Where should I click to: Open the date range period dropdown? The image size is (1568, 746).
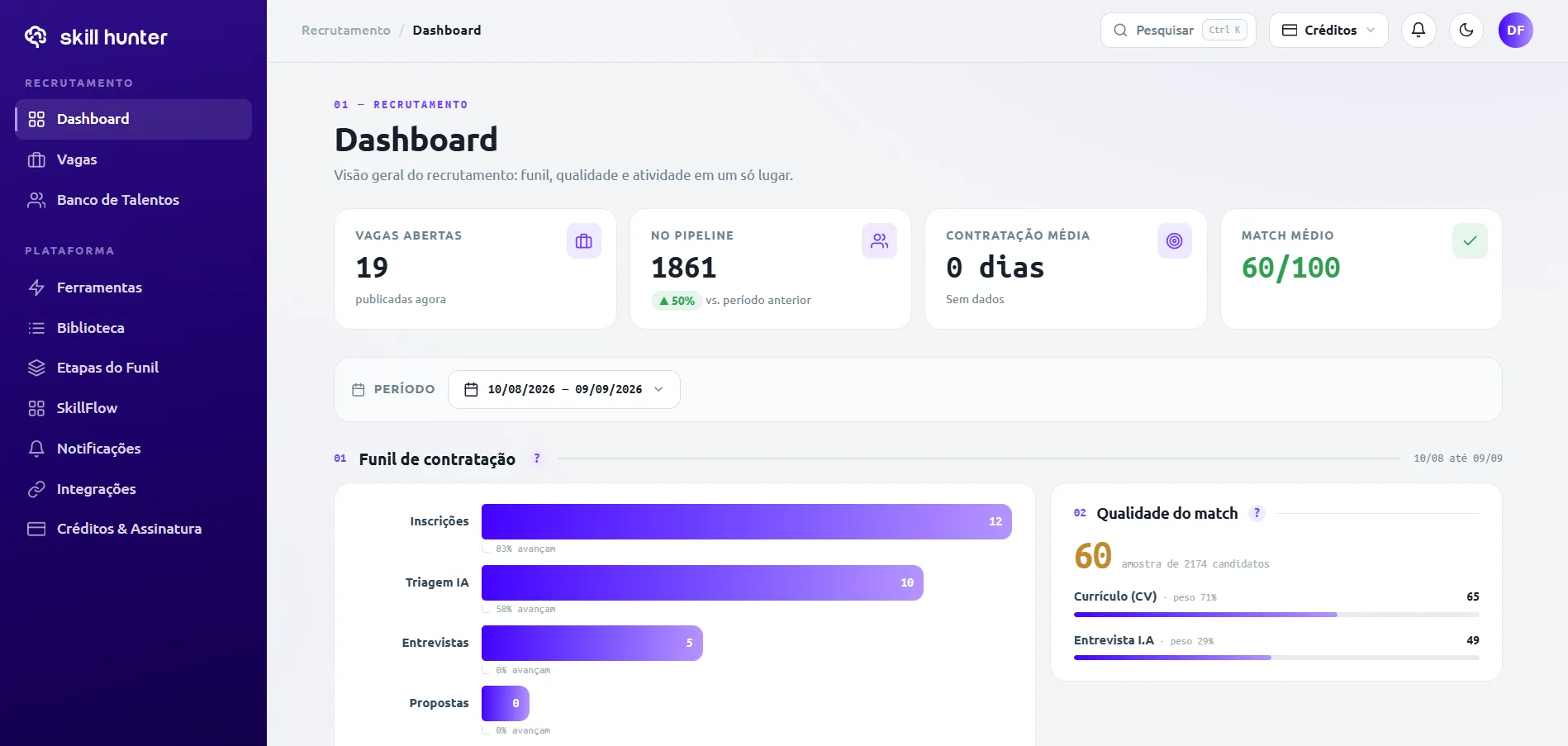[564, 390]
